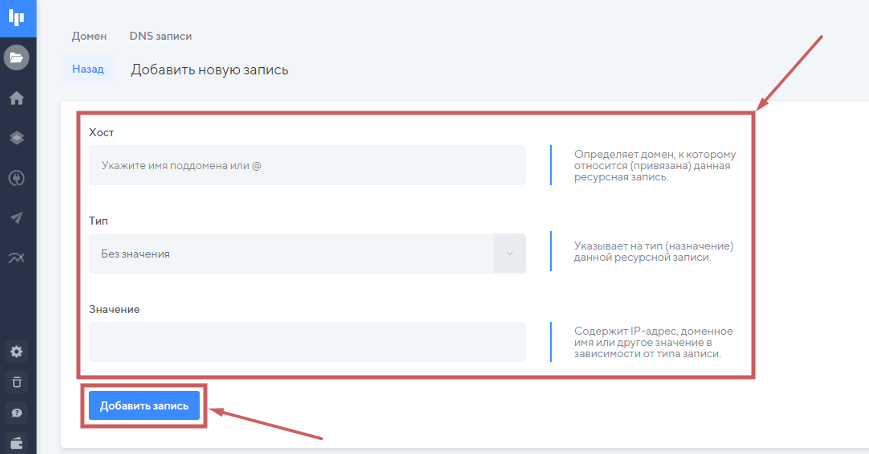Viewport: 869px width, 454px height.
Task: Click the Хост field help text
Action: (655, 166)
